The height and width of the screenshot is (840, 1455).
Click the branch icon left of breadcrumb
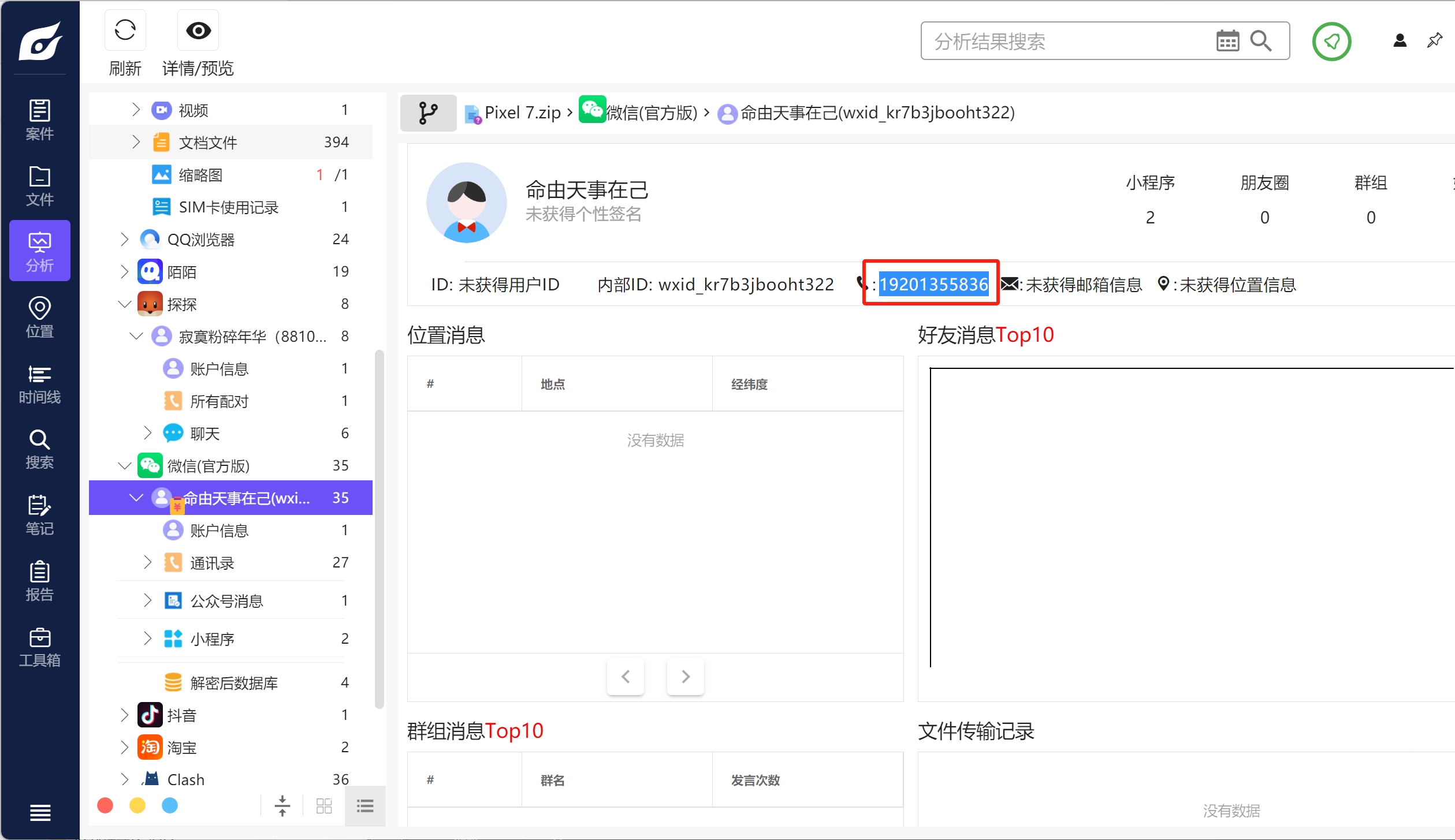click(428, 113)
